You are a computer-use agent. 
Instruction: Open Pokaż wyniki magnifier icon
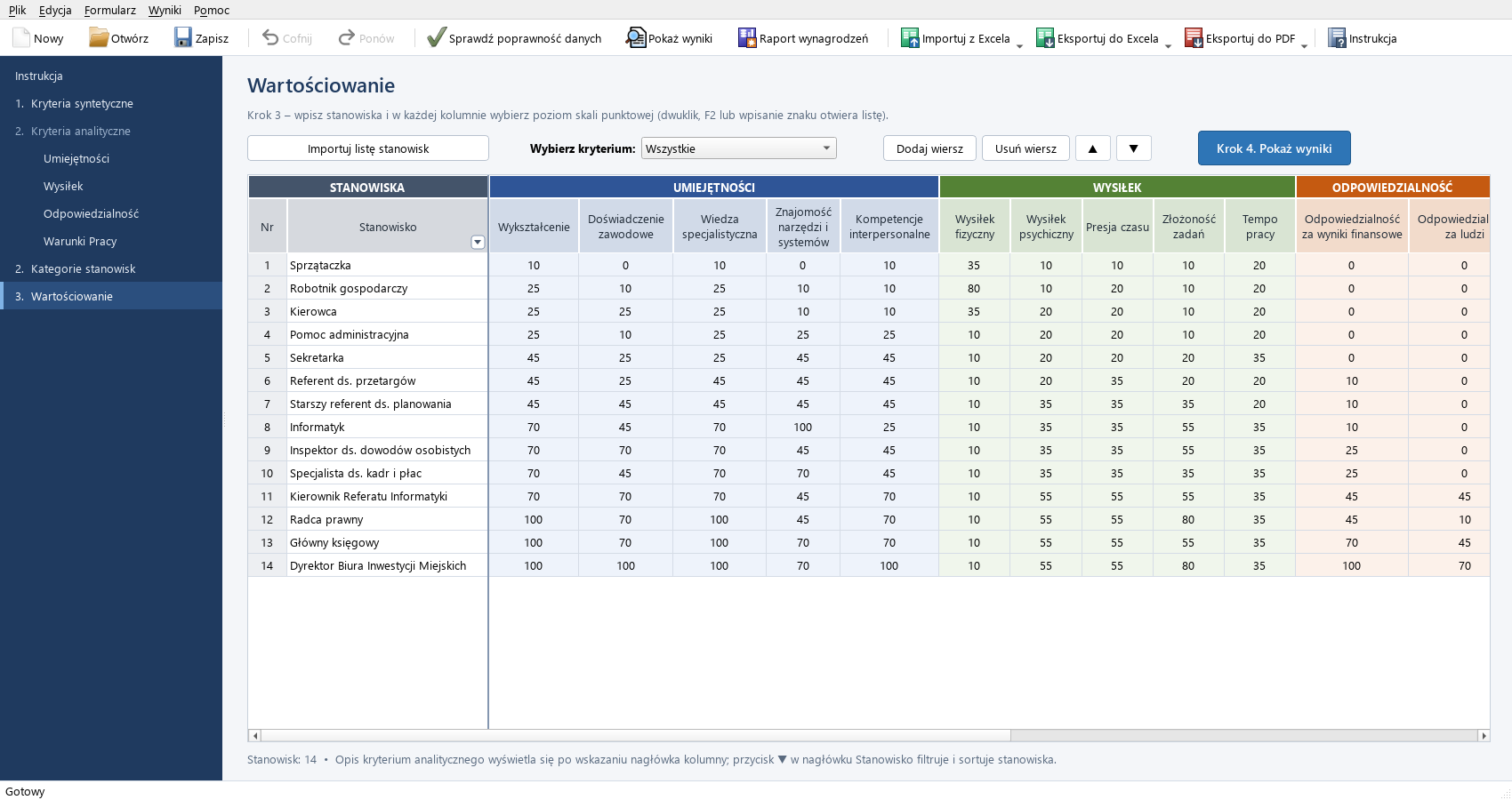(636, 38)
